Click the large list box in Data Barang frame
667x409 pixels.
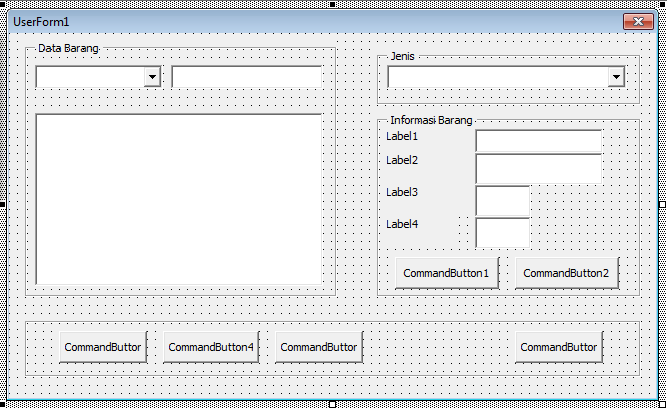[179, 199]
